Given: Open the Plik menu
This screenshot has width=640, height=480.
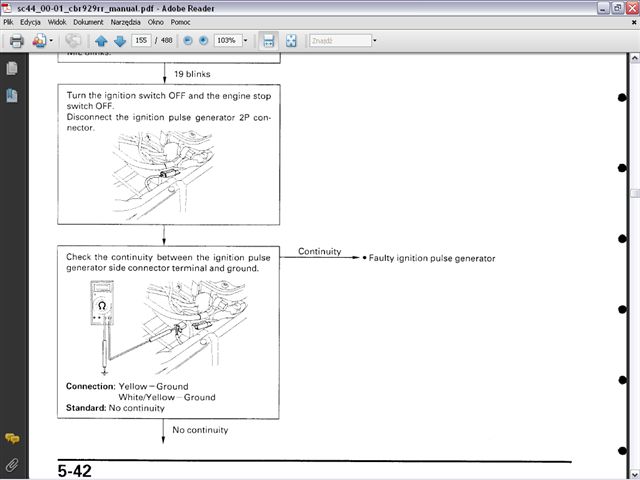Looking at the screenshot, I should (9, 21).
